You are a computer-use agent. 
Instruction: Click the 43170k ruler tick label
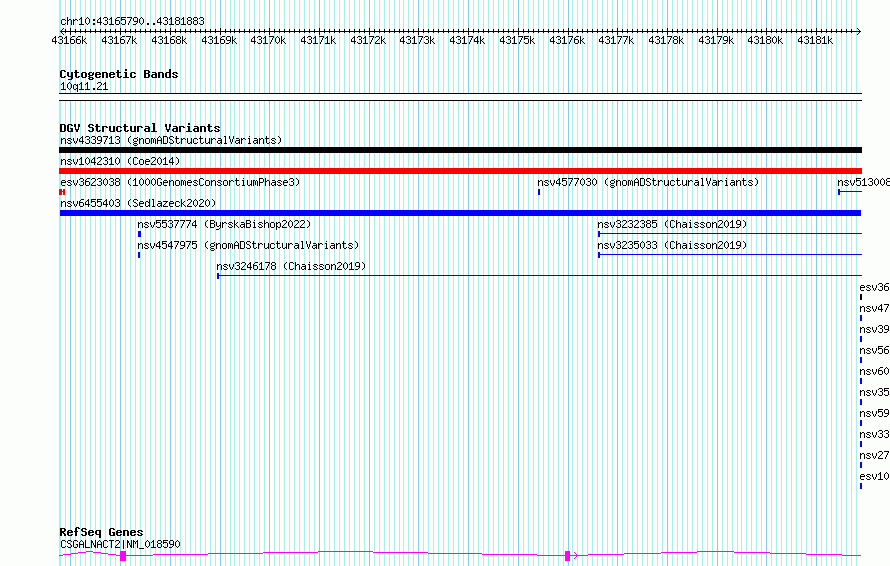click(x=268, y=40)
